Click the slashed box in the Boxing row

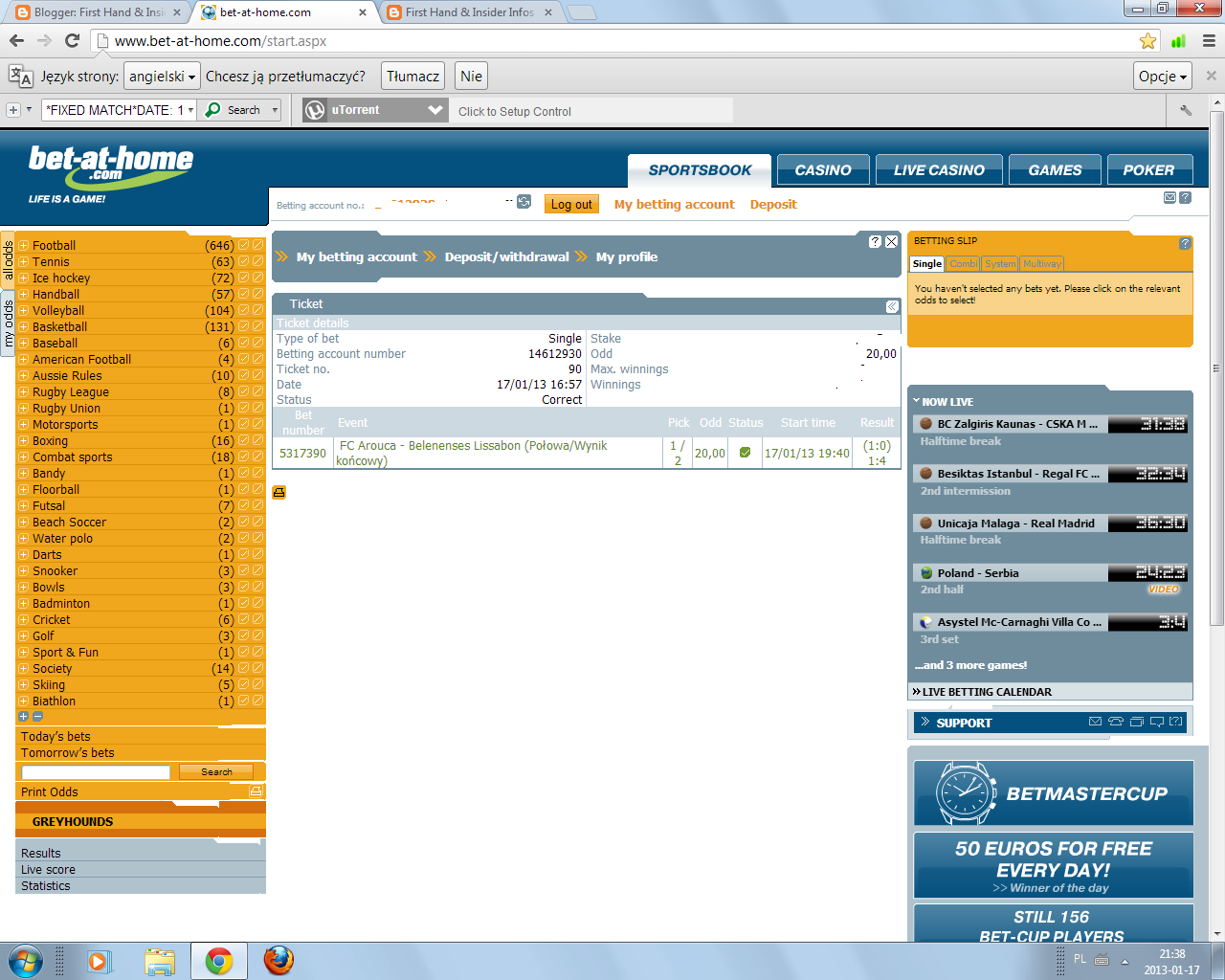click(257, 440)
